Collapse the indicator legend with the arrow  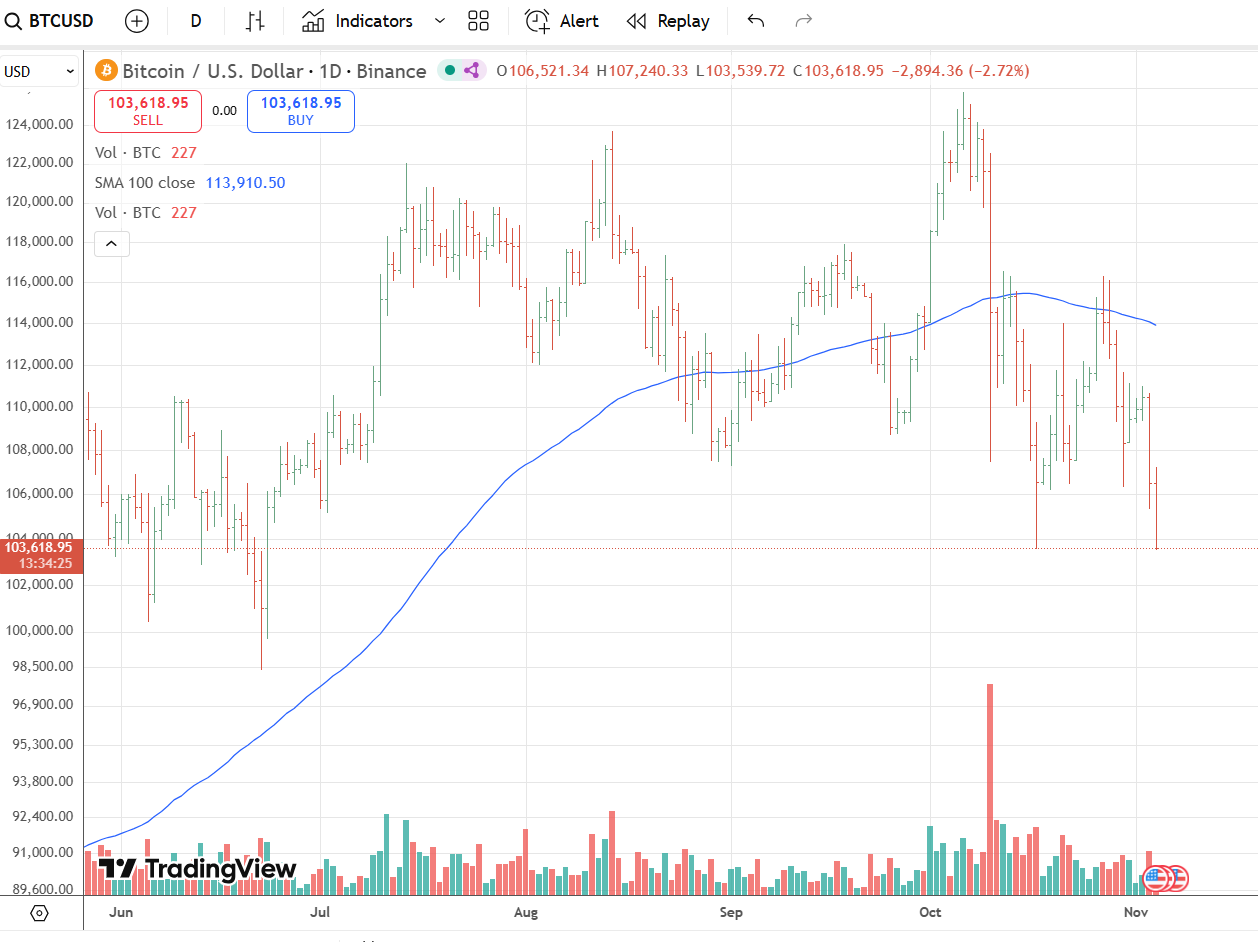(112, 243)
